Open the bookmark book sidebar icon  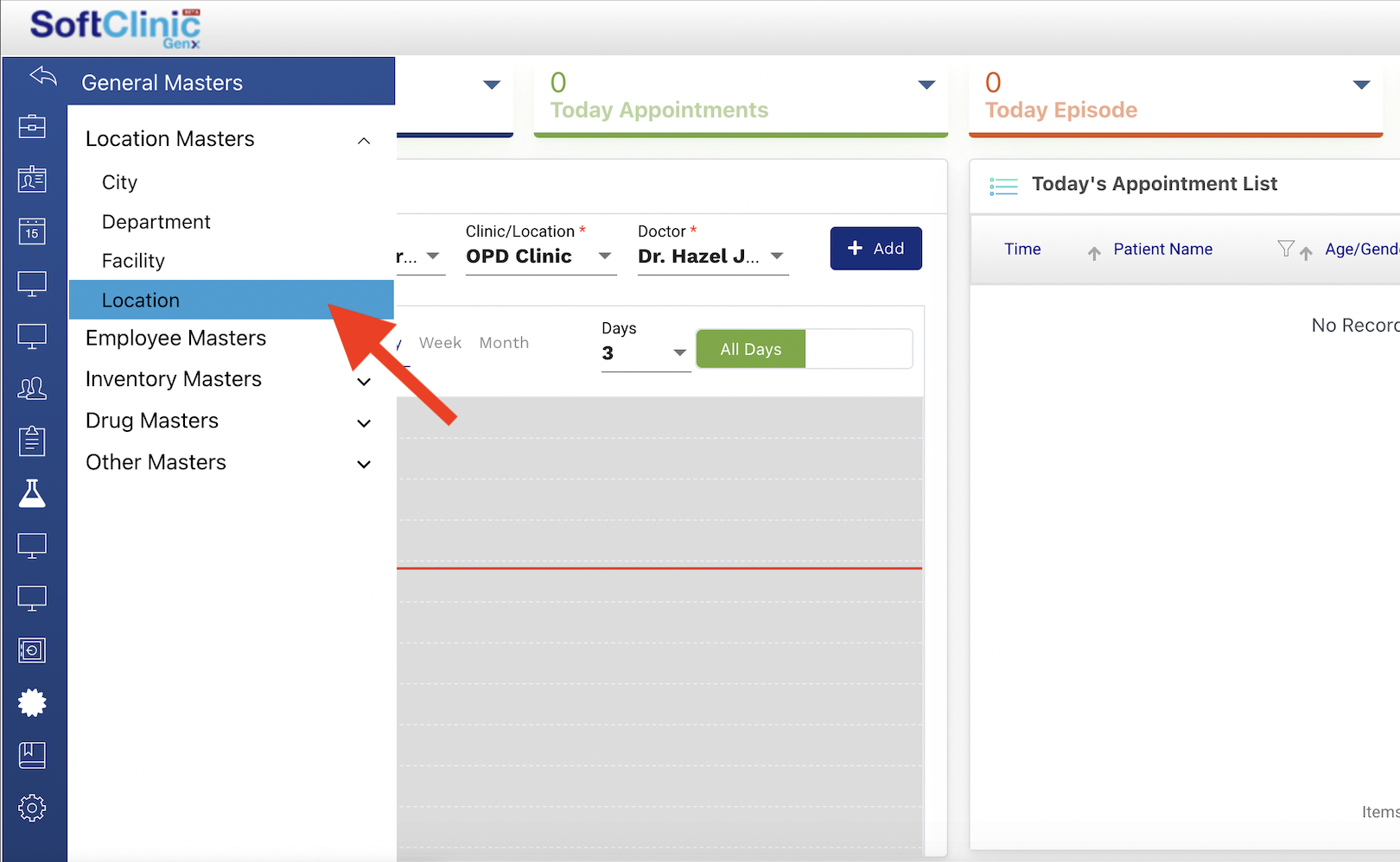32,756
